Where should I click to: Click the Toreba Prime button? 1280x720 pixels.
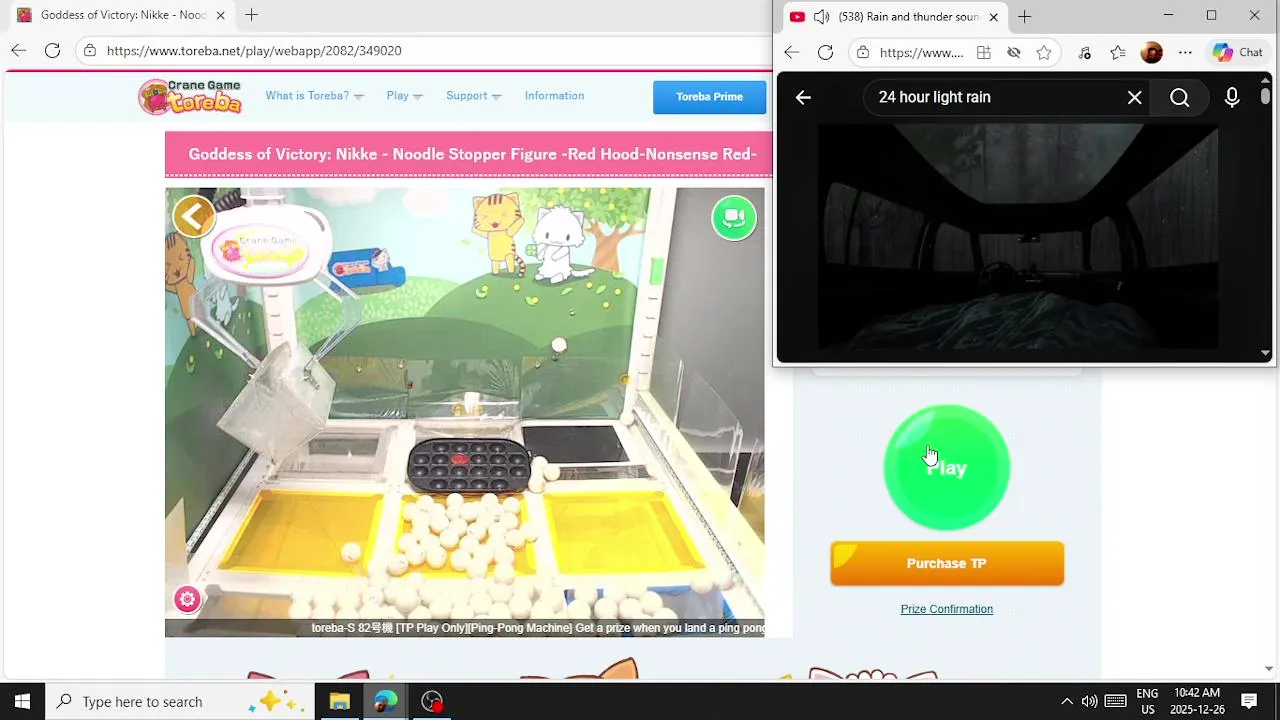[709, 97]
